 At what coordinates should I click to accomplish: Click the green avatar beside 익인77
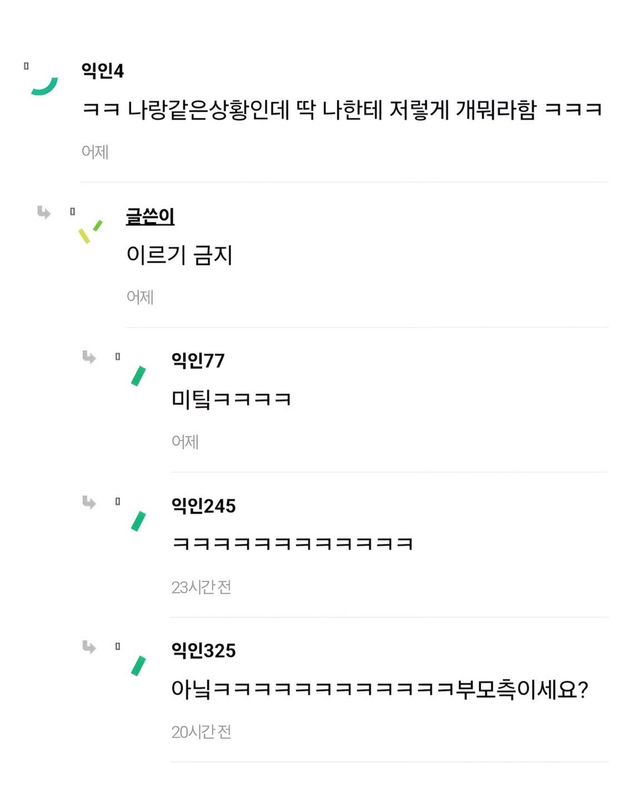coord(138,376)
